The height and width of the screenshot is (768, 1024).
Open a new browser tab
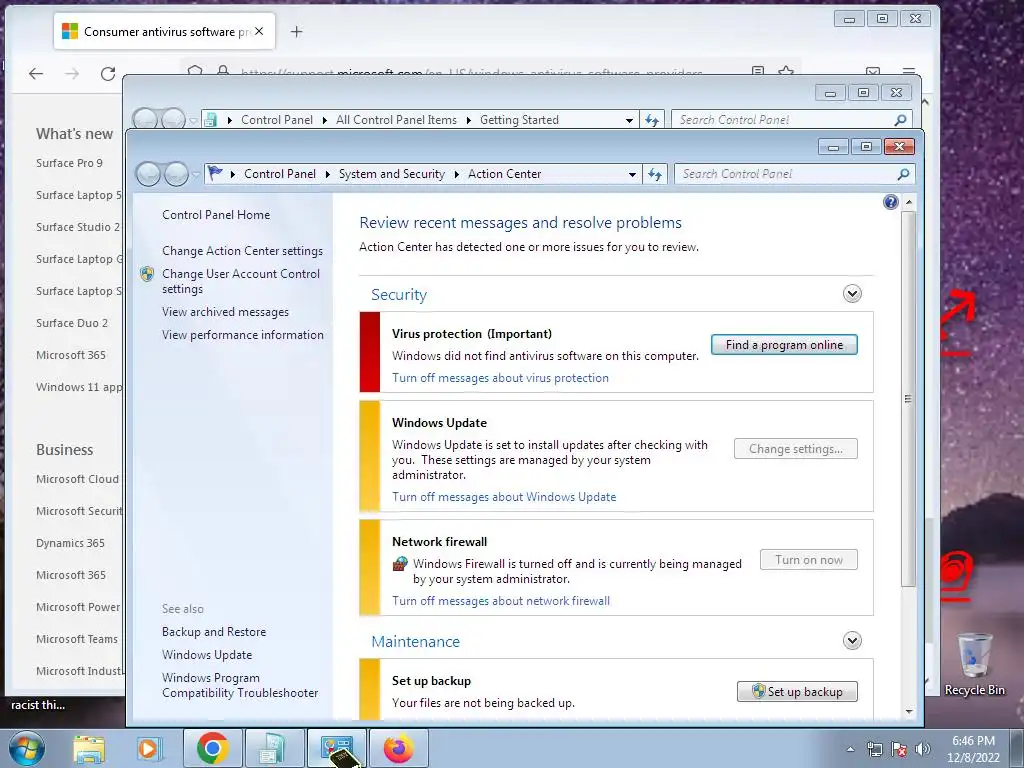[296, 31]
